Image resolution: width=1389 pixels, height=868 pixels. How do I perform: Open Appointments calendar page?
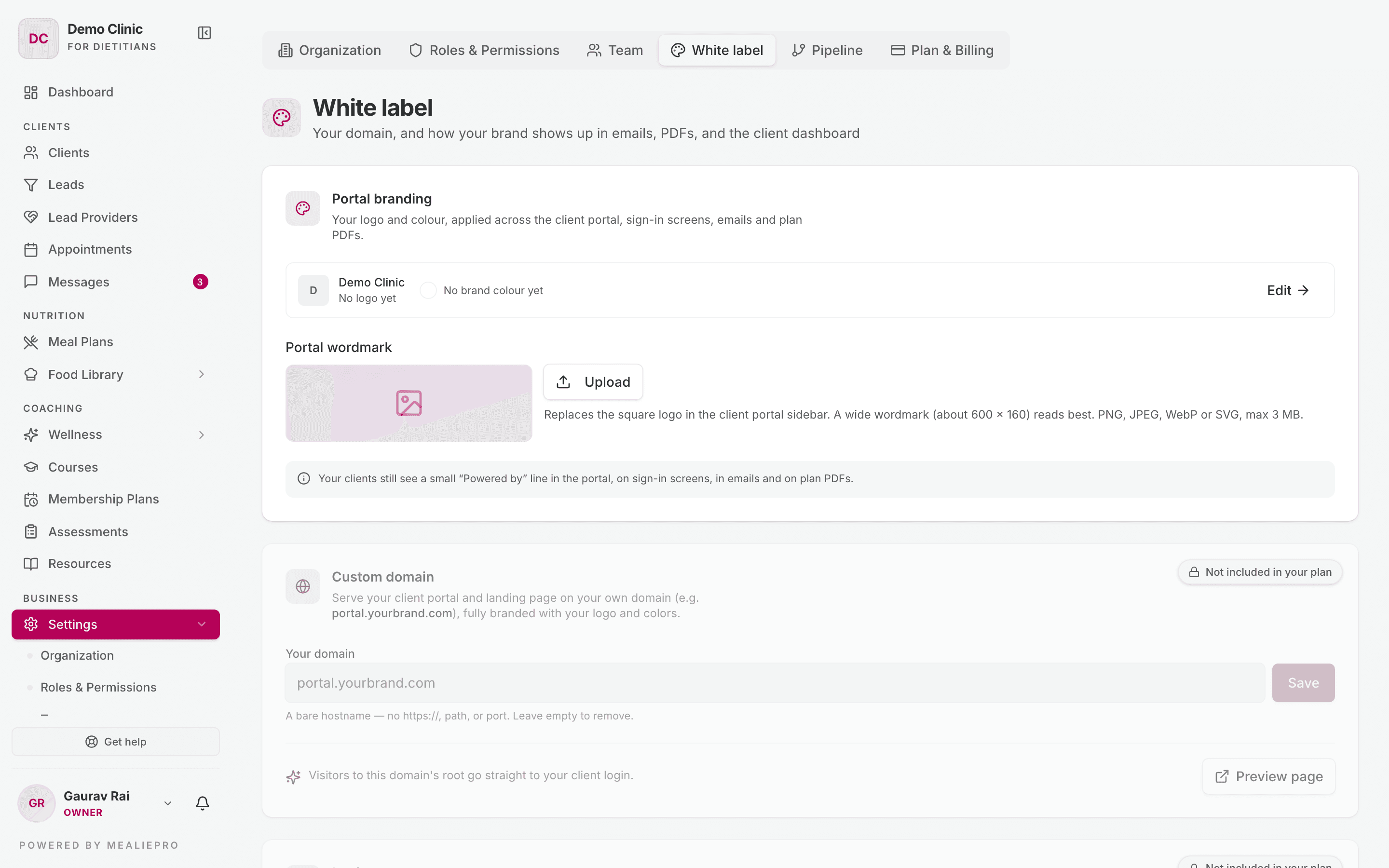point(115,249)
